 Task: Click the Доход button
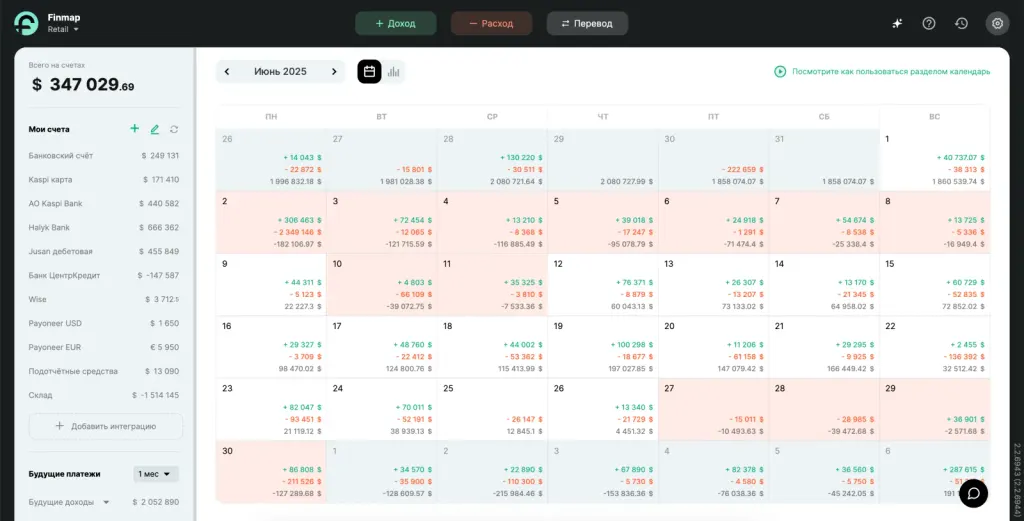(x=396, y=24)
